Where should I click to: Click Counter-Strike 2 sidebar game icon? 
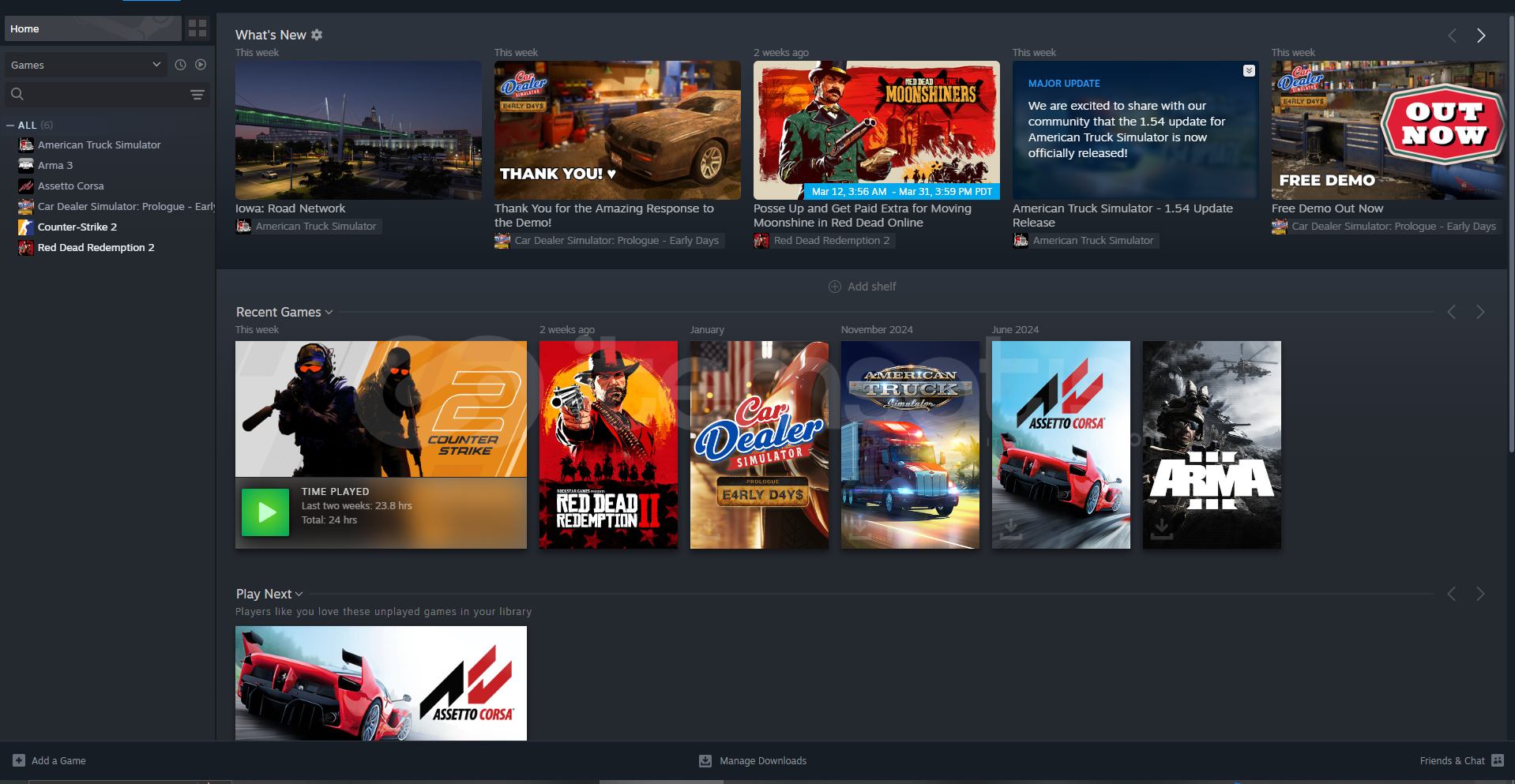click(x=26, y=227)
